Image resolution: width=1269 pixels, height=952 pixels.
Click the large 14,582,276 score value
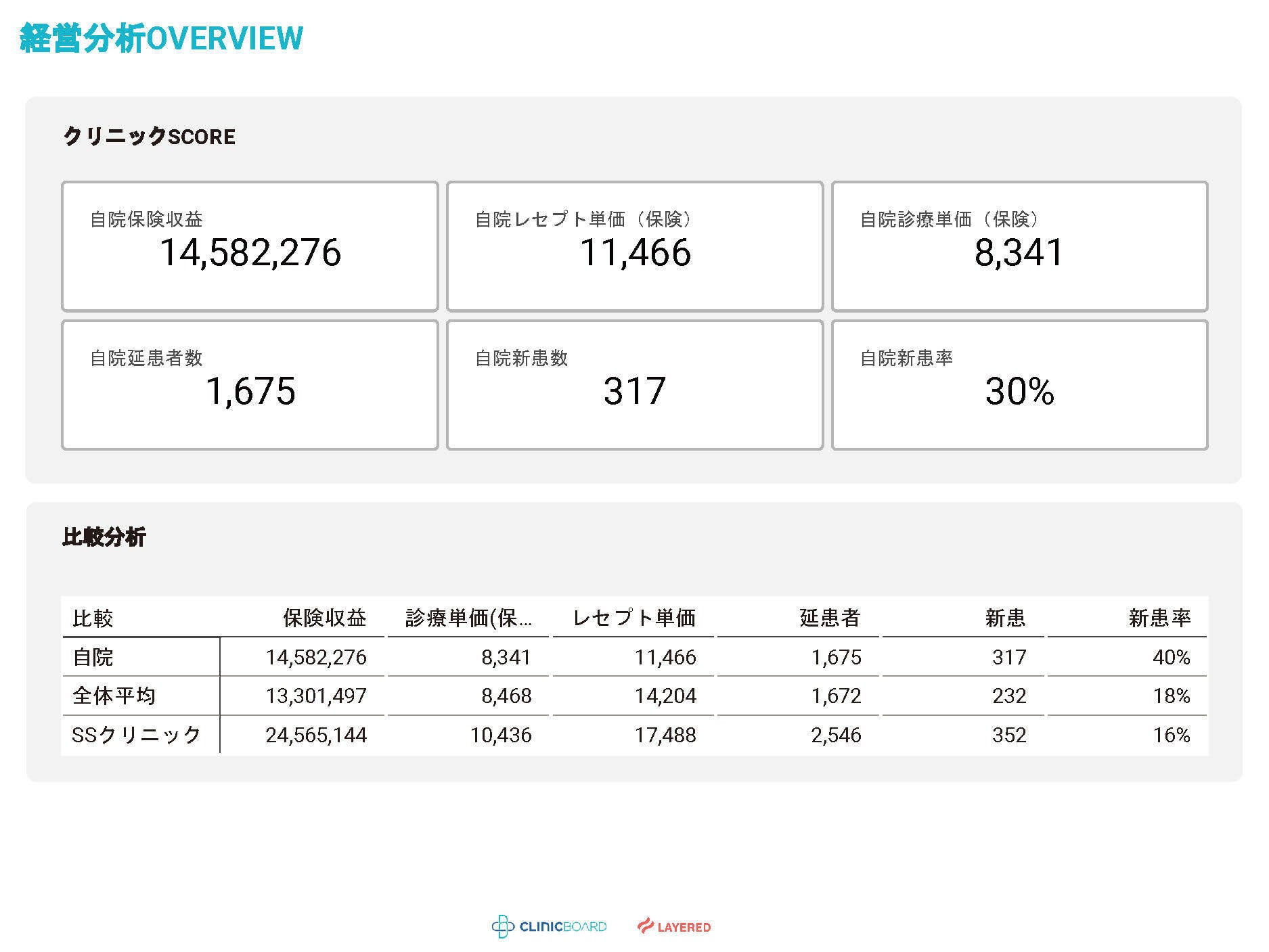pos(250,253)
